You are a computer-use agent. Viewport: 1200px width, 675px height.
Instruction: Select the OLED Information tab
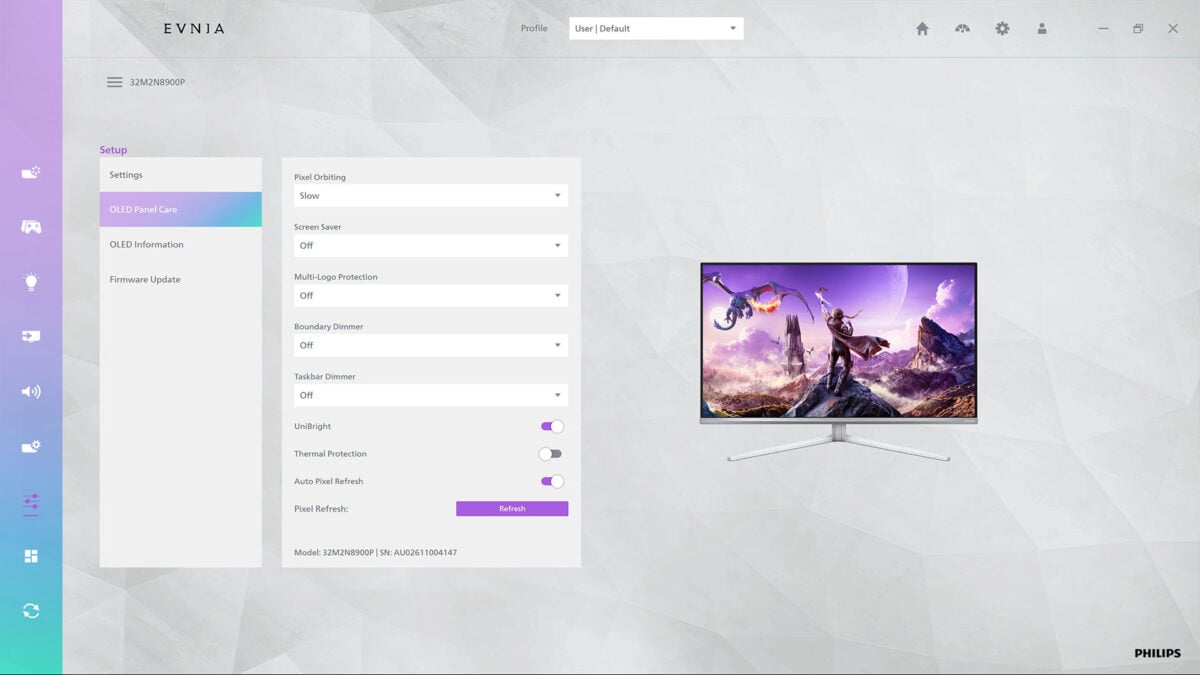[180, 244]
